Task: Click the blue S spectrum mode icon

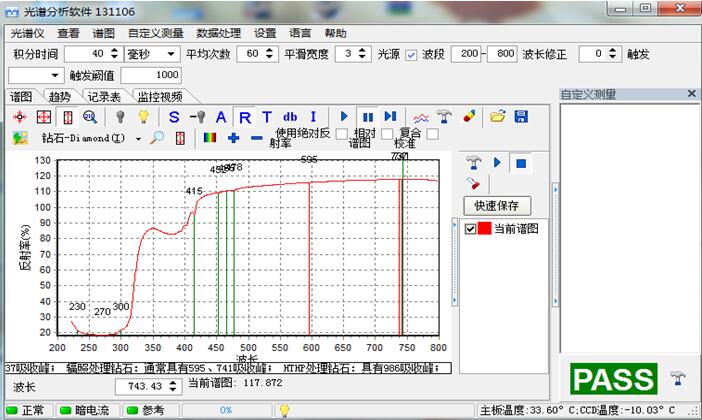Action: coord(174,117)
